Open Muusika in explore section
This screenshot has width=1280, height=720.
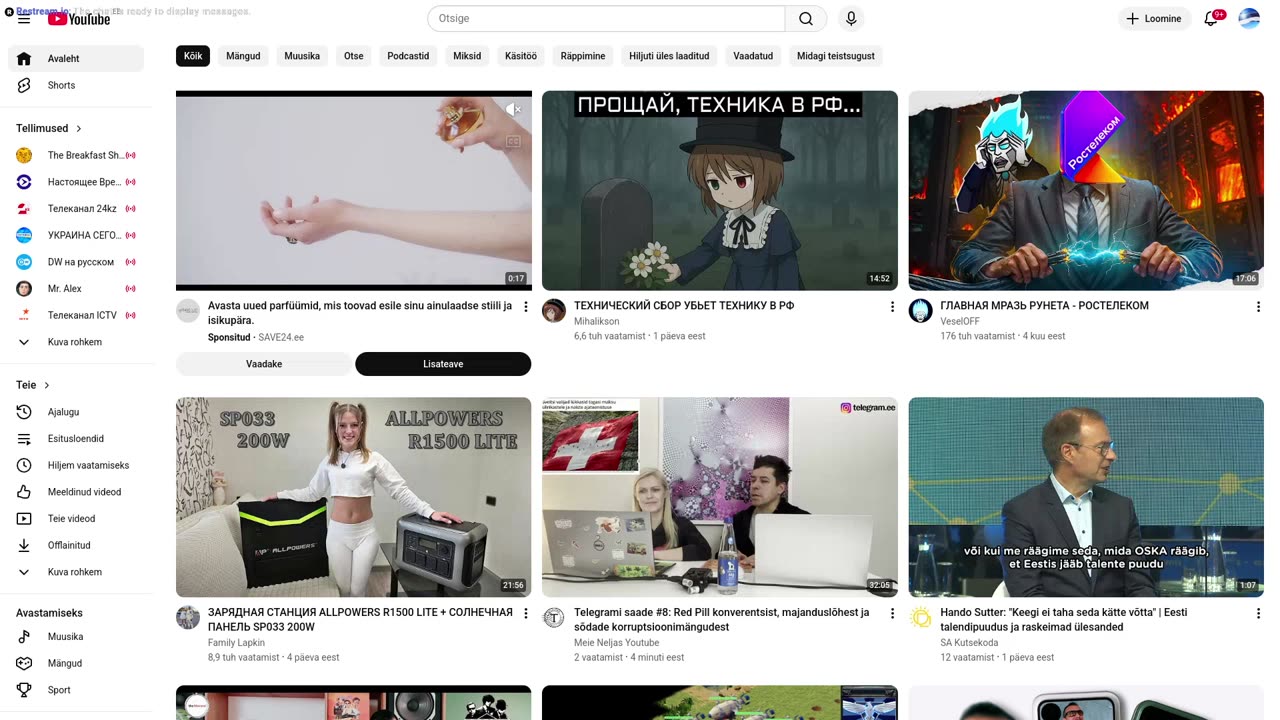coord(76,637)
